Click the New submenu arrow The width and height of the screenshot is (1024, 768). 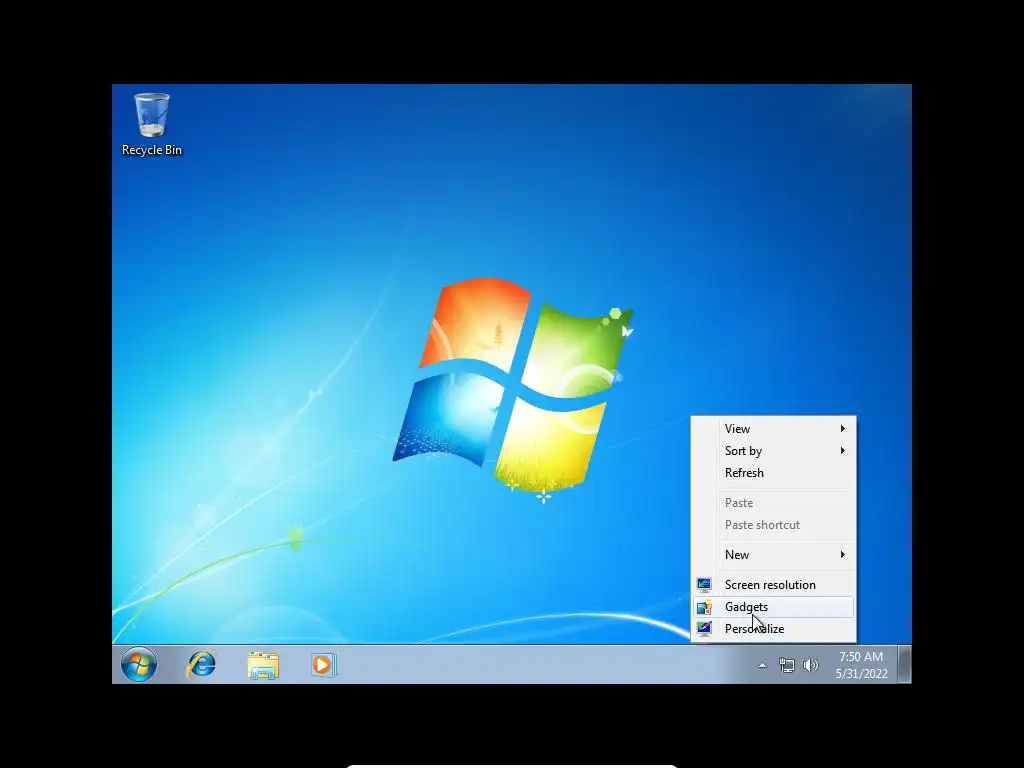point(842,554)
